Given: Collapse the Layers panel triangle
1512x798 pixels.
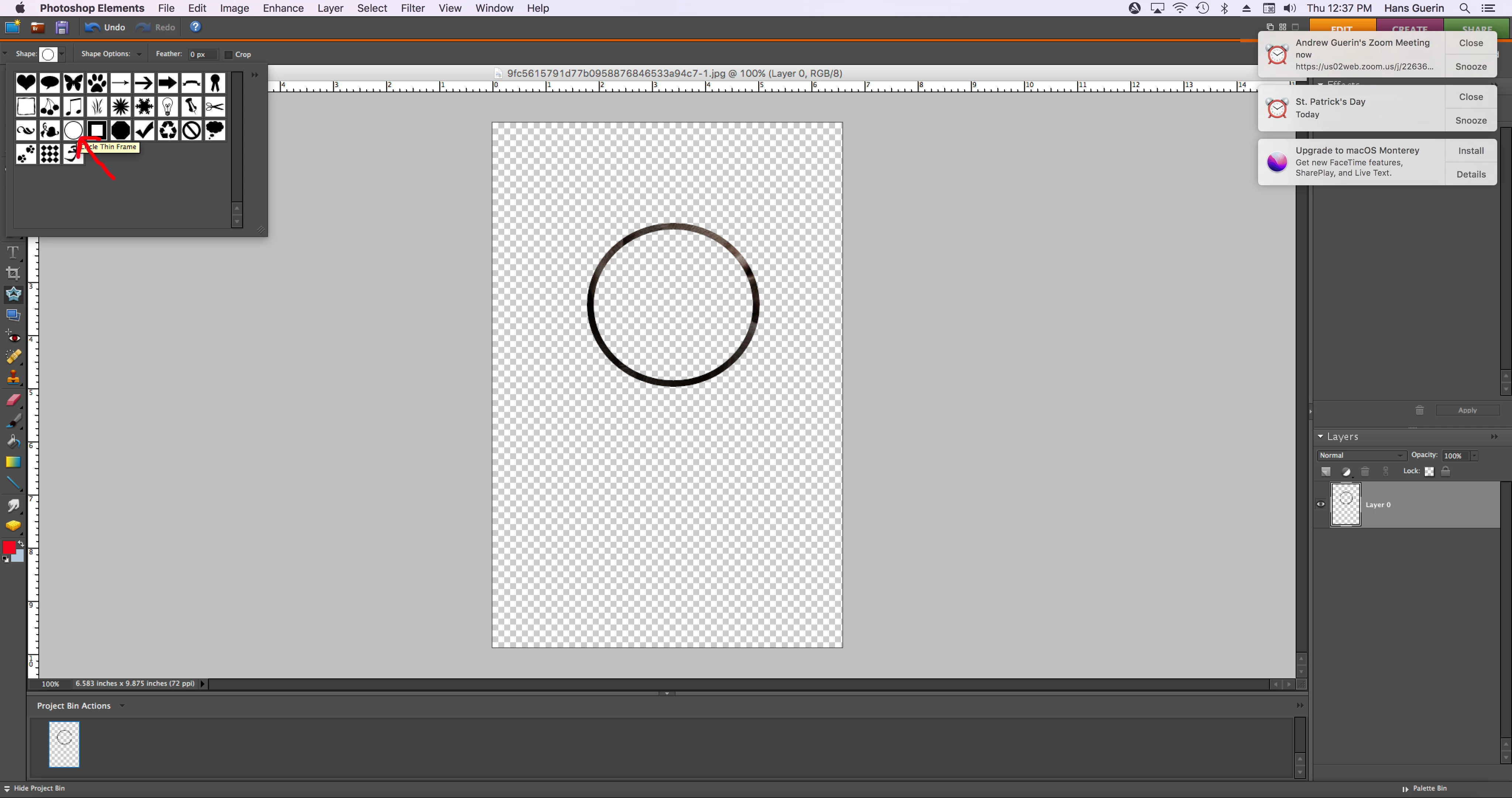Looking at the screenshot, I should click(x=1321, y=437).
